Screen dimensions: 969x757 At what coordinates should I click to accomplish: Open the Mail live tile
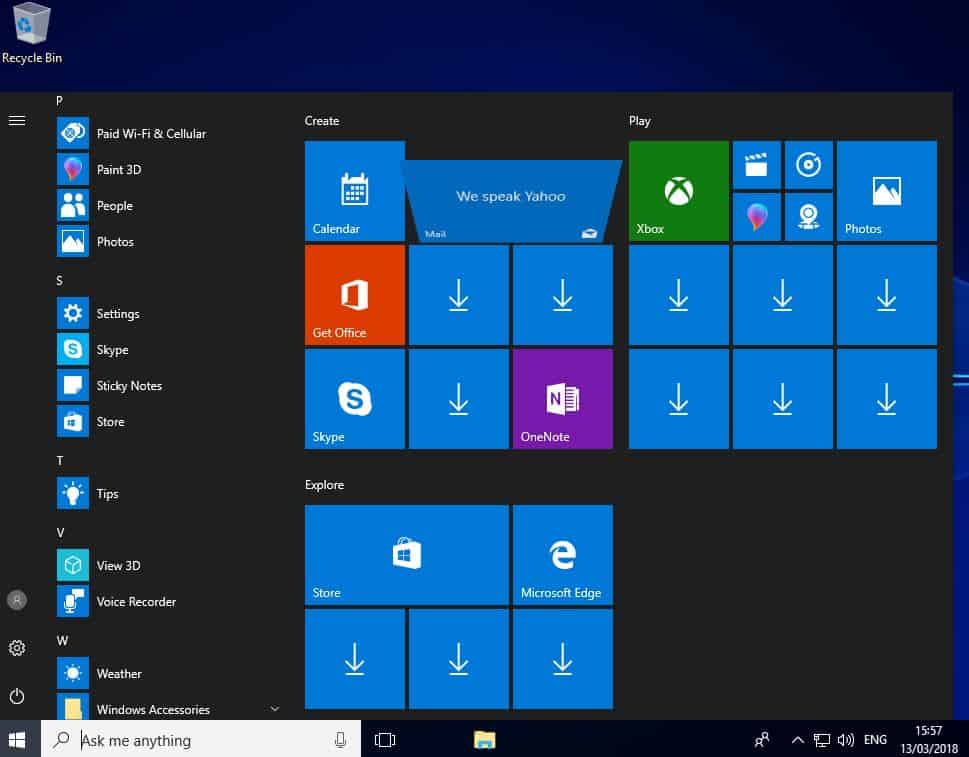pos(511,200)
